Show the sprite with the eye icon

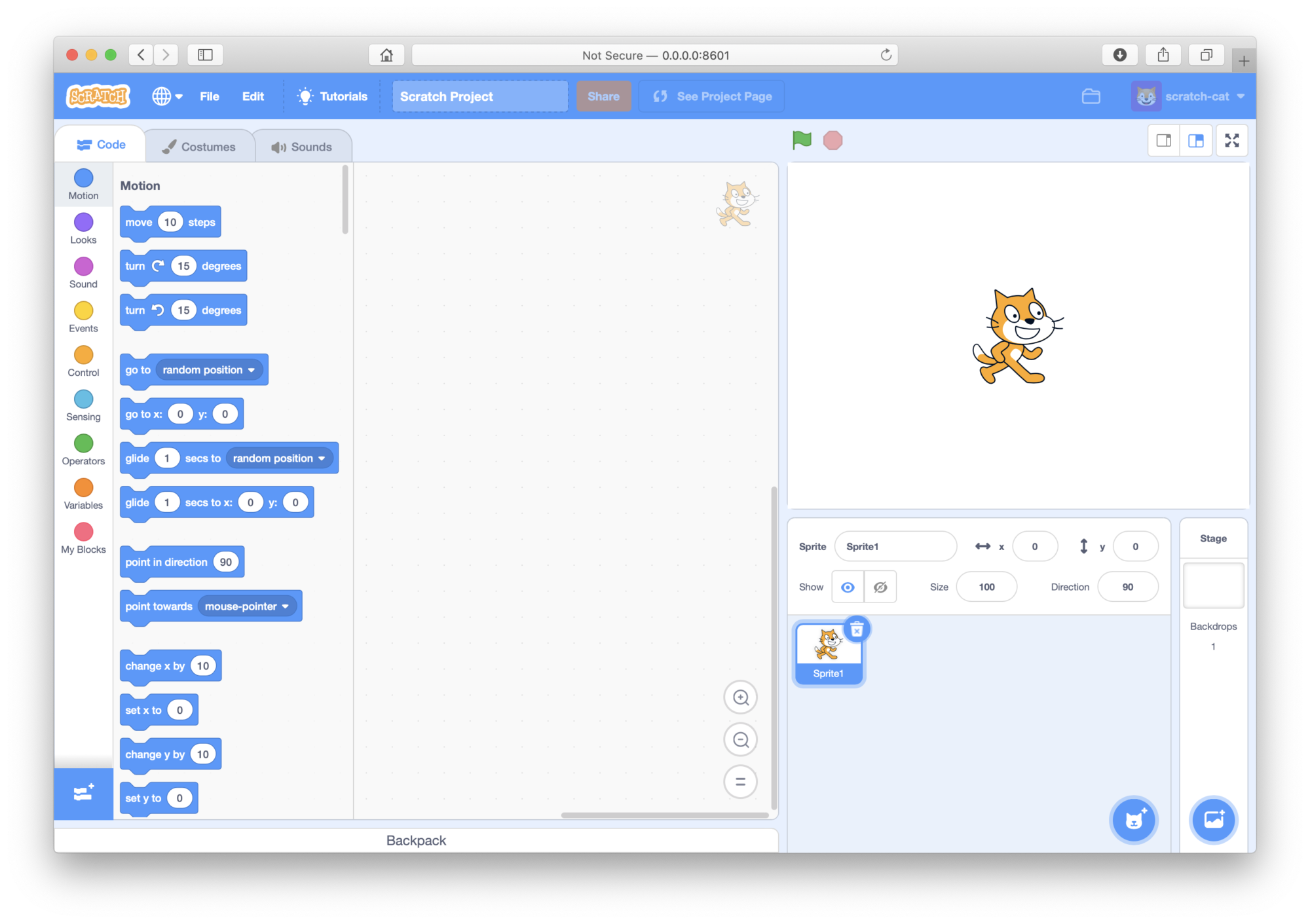848,587
